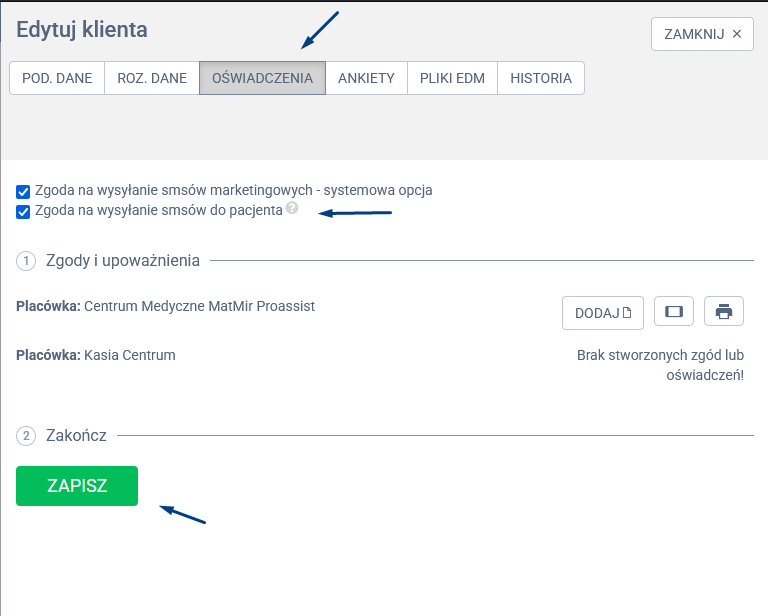Screen dimensions: 768x616
Task: Uncheck marketing SMS consent checkbox
Action: (x=23, y=190)
